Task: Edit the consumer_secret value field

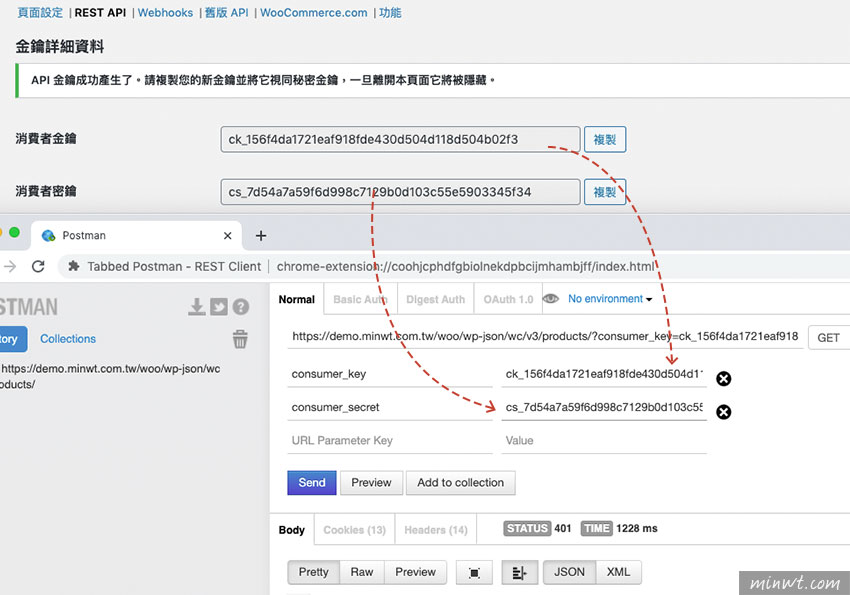Action: pyautogui.click(x=604, y=407)
